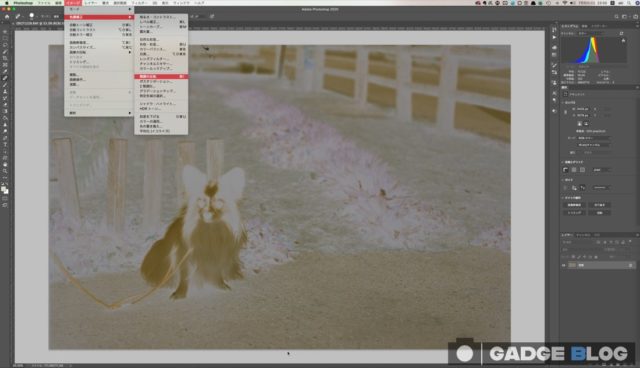640x368 pixels.
Task: Select the History Brush tool
Action: coord(5,98)
